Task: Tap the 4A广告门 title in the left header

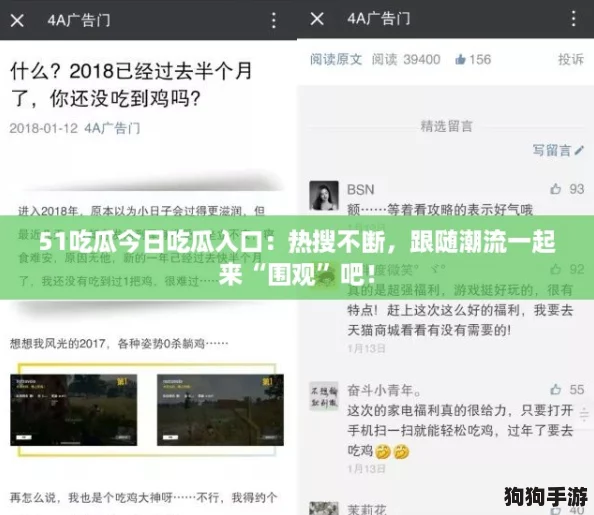Action: 79,20
